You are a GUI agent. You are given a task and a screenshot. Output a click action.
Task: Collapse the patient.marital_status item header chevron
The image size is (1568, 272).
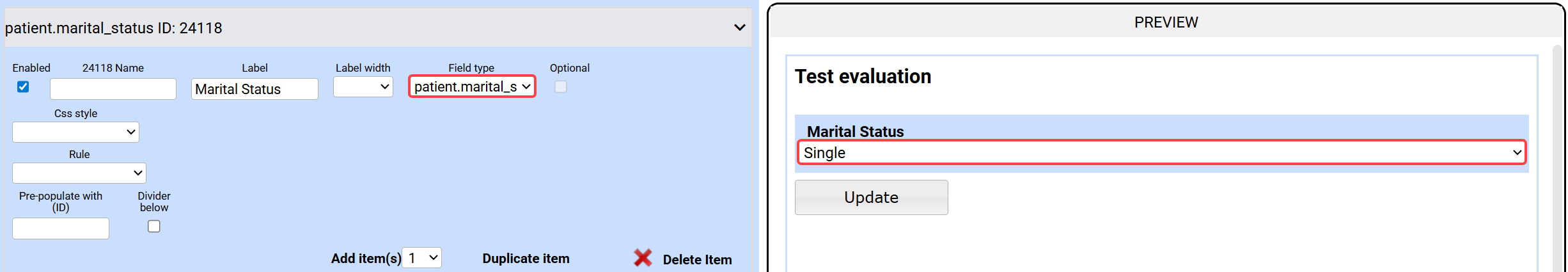pos(739,28)
